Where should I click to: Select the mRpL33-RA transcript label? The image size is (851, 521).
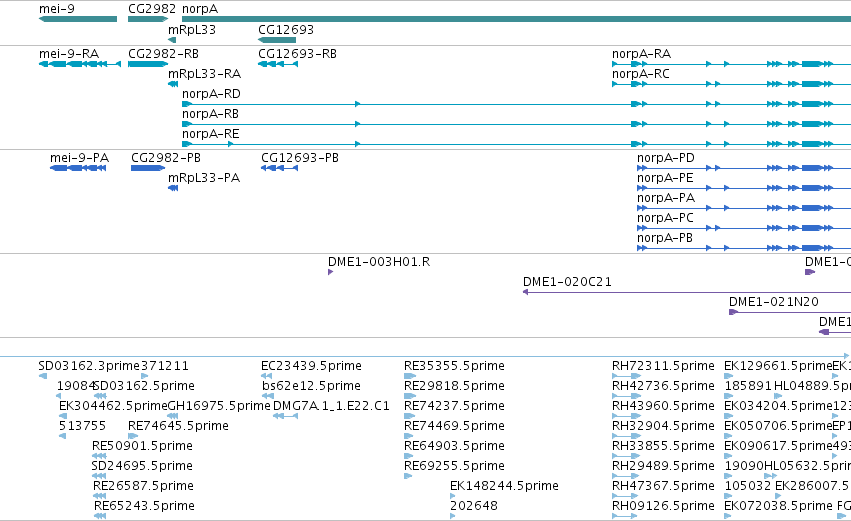tap(204, 74)
